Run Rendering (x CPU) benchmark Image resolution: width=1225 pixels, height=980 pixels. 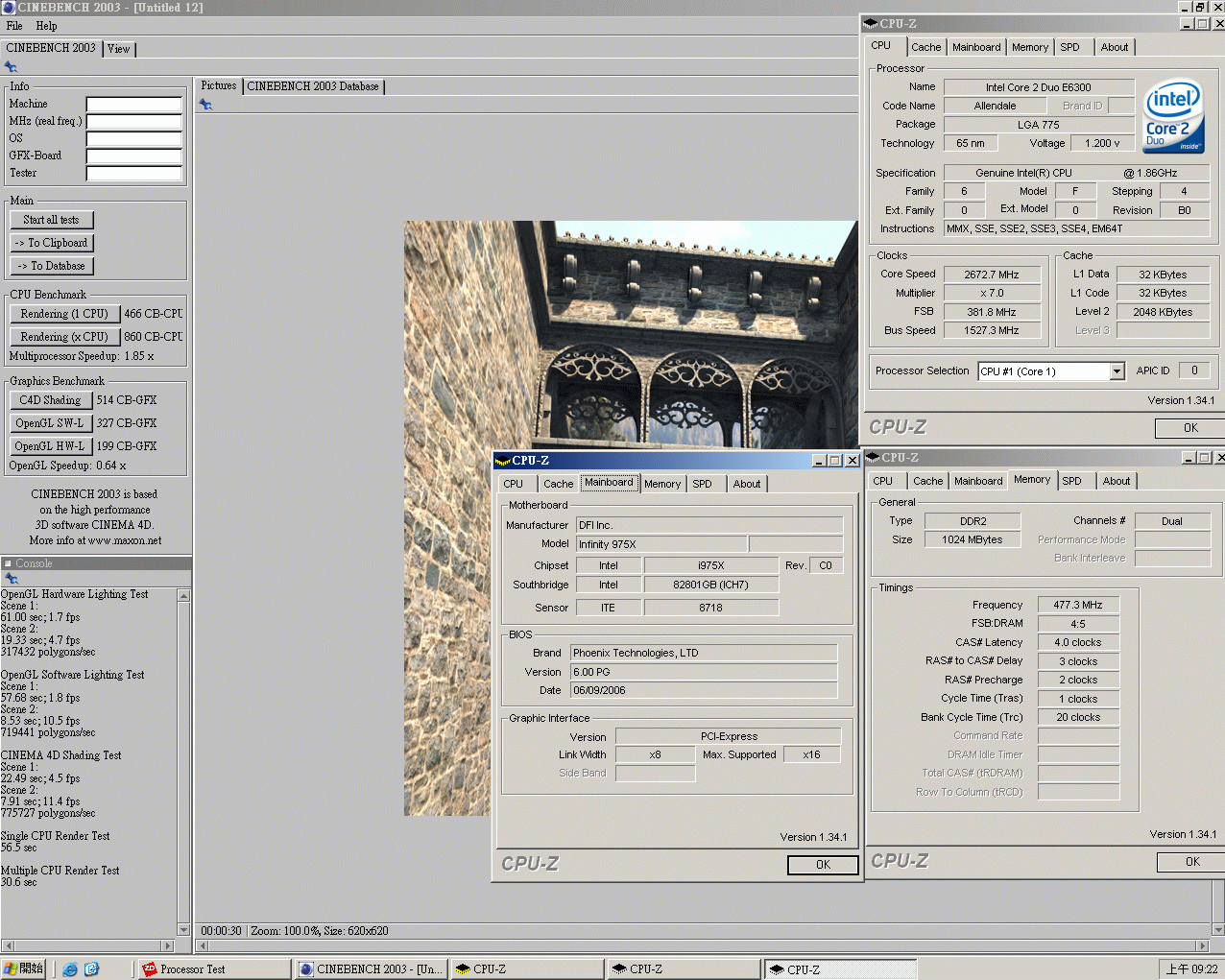[x=64, y=337]
